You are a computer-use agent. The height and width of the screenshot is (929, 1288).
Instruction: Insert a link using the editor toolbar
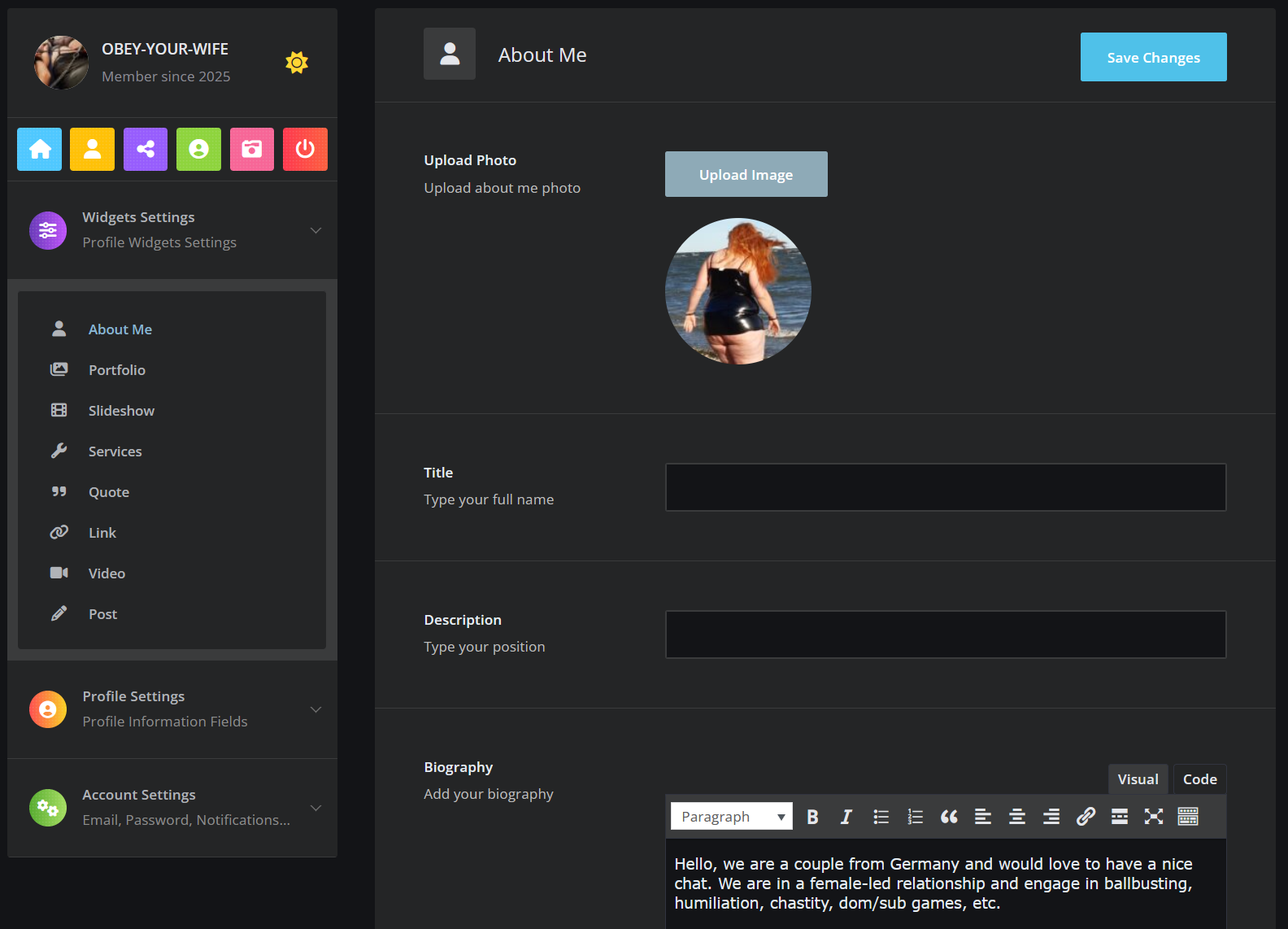pos(1086,817)
